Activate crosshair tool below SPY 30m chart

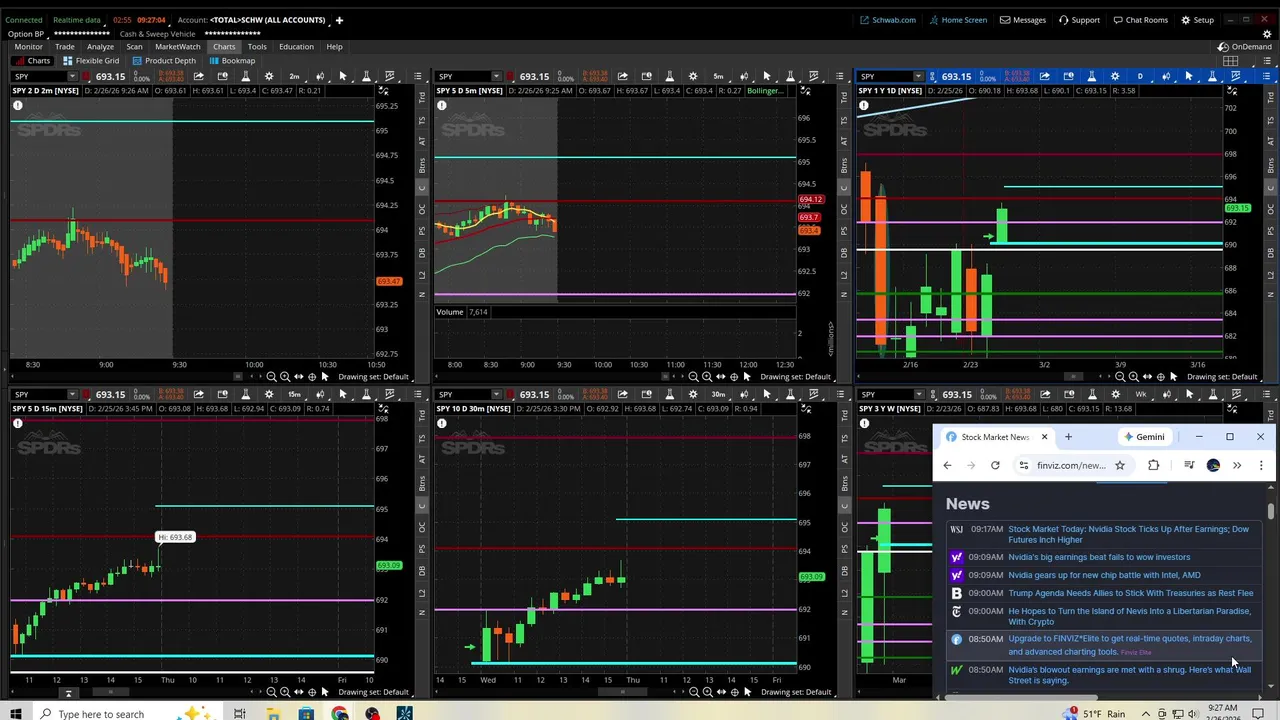[x=734, y=692]
